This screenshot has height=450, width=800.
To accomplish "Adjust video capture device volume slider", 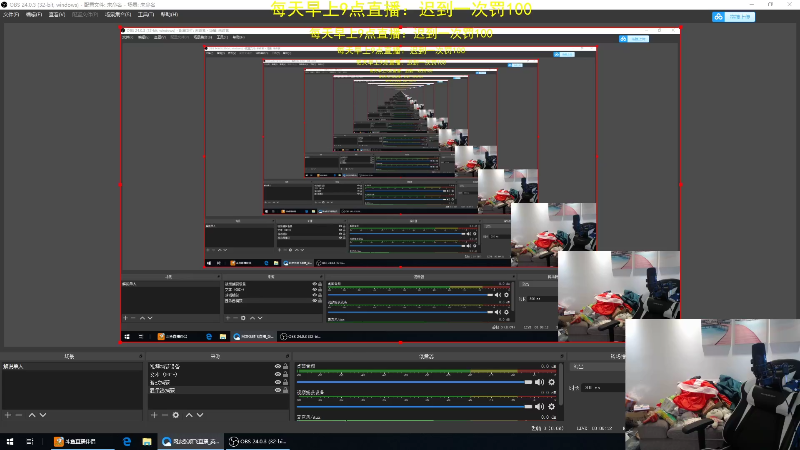I will pyautogui.click(x=414, y=407).
